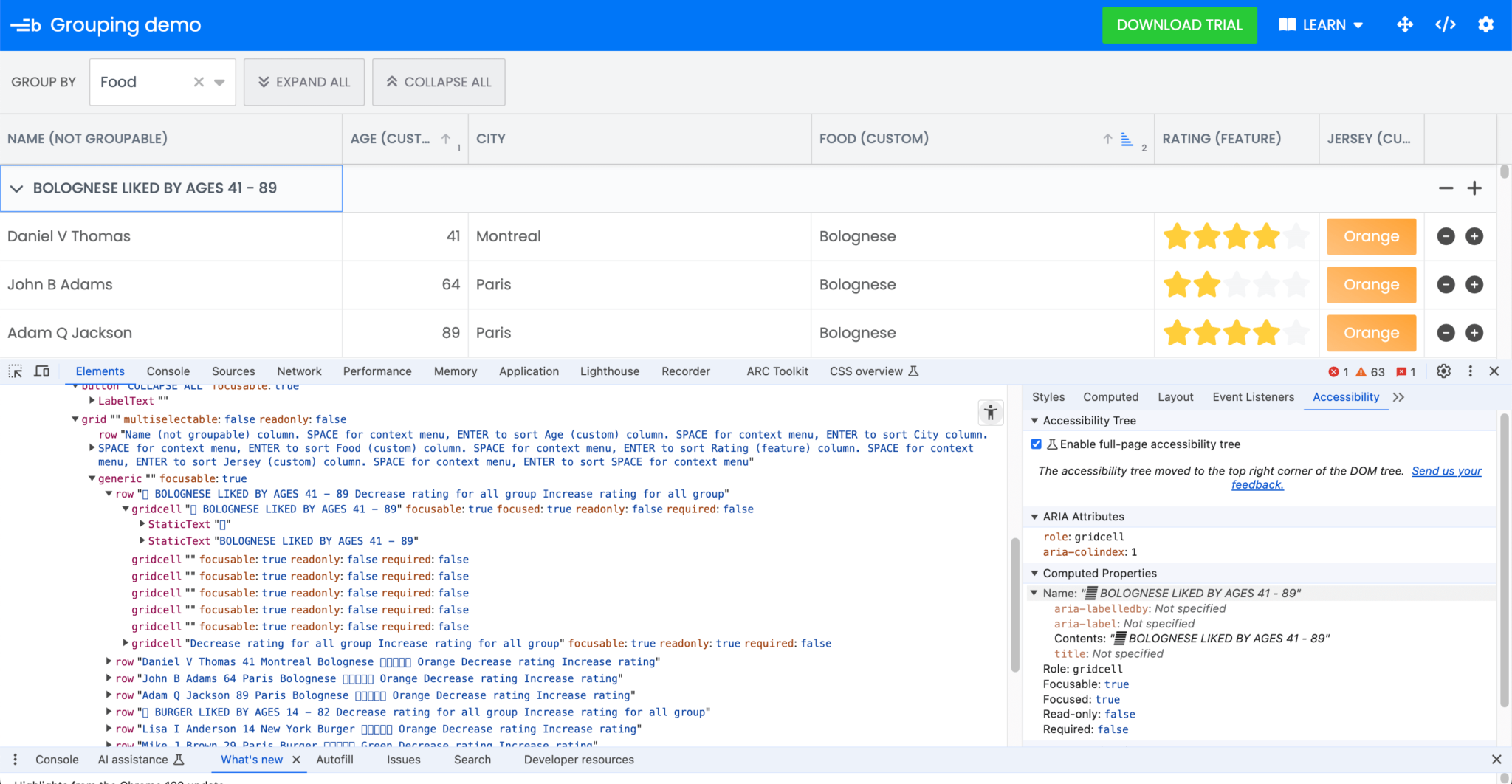Set John B Adams rating to five stars
The height and width of the screenshot is (784, 1512).
pos(1296,284)
